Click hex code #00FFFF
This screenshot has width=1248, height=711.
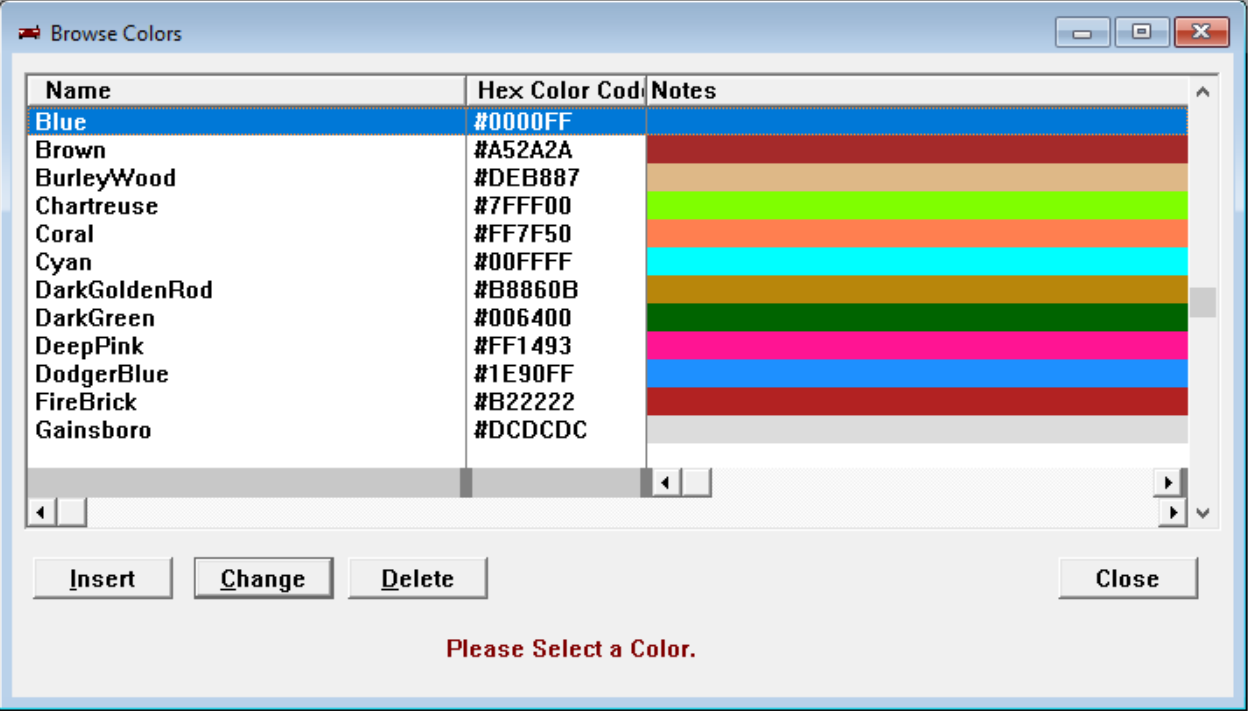click(x=522, y=262)
